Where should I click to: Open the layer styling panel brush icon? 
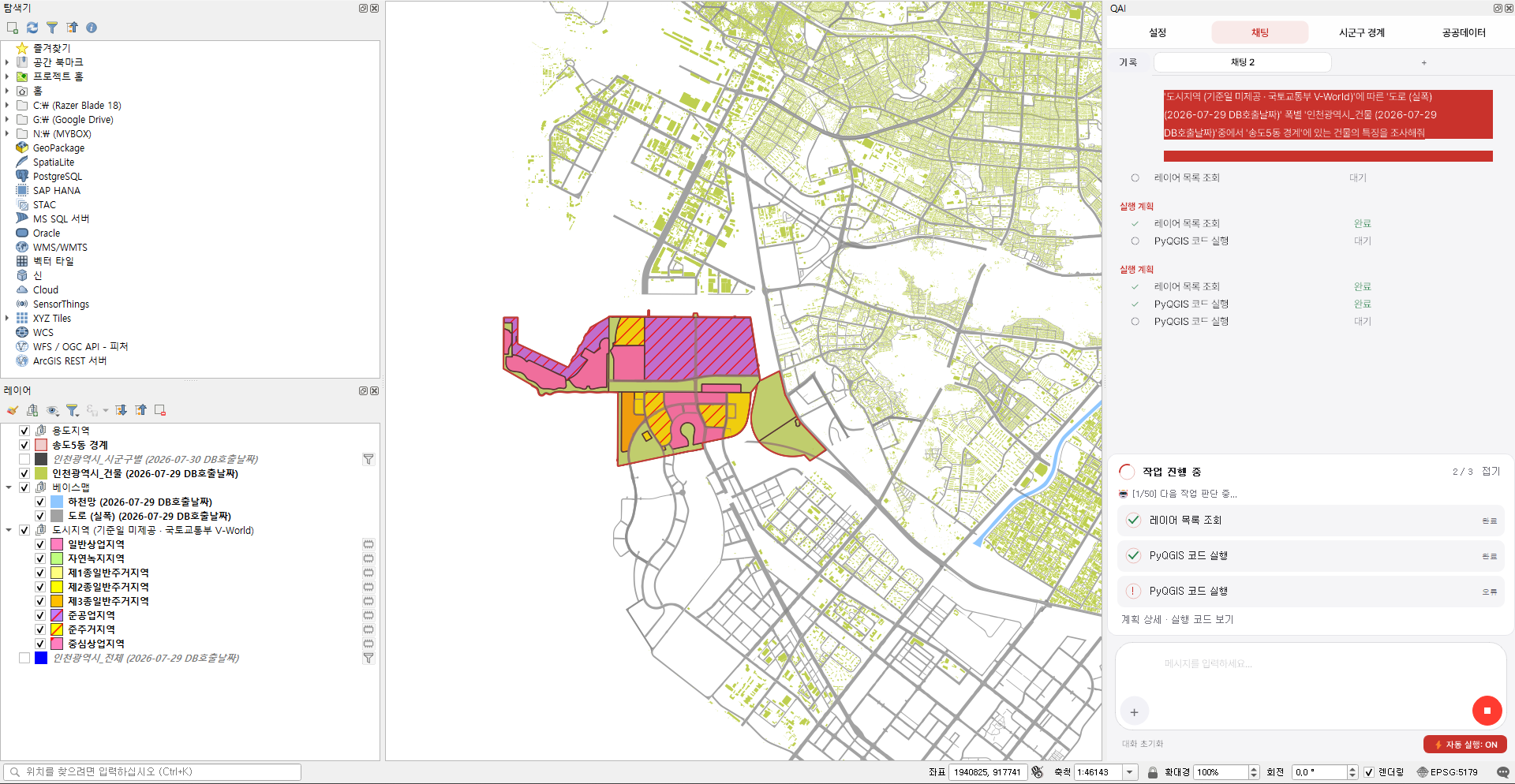(x=13, y=410)
